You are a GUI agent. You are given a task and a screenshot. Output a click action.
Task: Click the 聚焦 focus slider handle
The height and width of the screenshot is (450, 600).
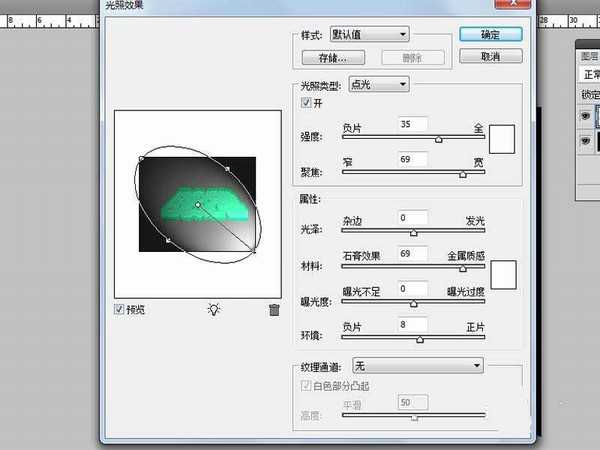pos(462,174)
